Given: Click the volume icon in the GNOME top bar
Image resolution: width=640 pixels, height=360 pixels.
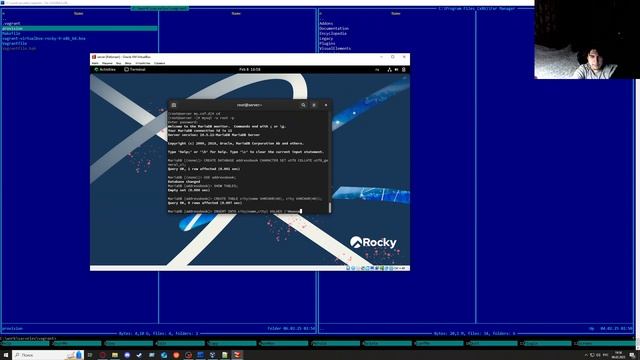Looking at the screenshot, I should pos(396,70).
